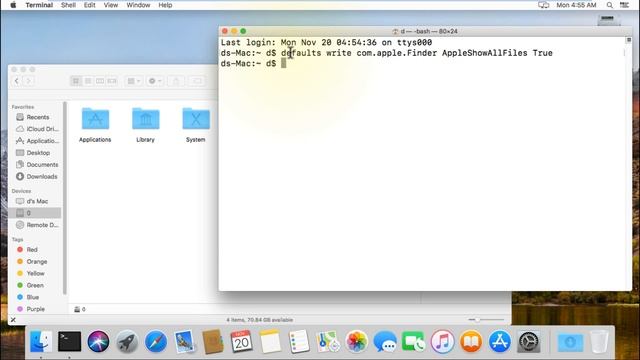640x360 pixels.
Task: Open Photos pinwheel icon in Dock
Action: [x=356, y=341]
